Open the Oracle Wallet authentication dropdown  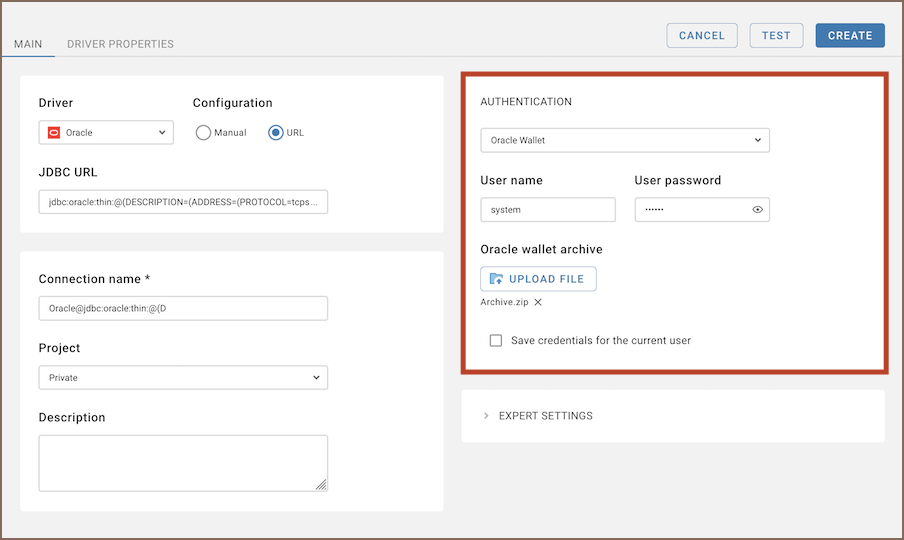[x=624, y=140]
